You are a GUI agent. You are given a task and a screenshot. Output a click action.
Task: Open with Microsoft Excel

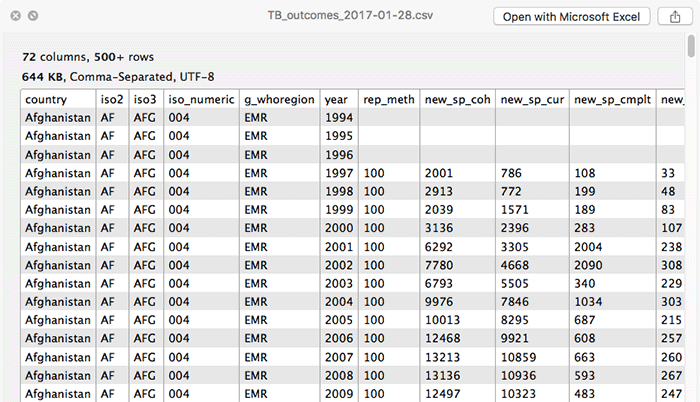(x=571, y=17)
